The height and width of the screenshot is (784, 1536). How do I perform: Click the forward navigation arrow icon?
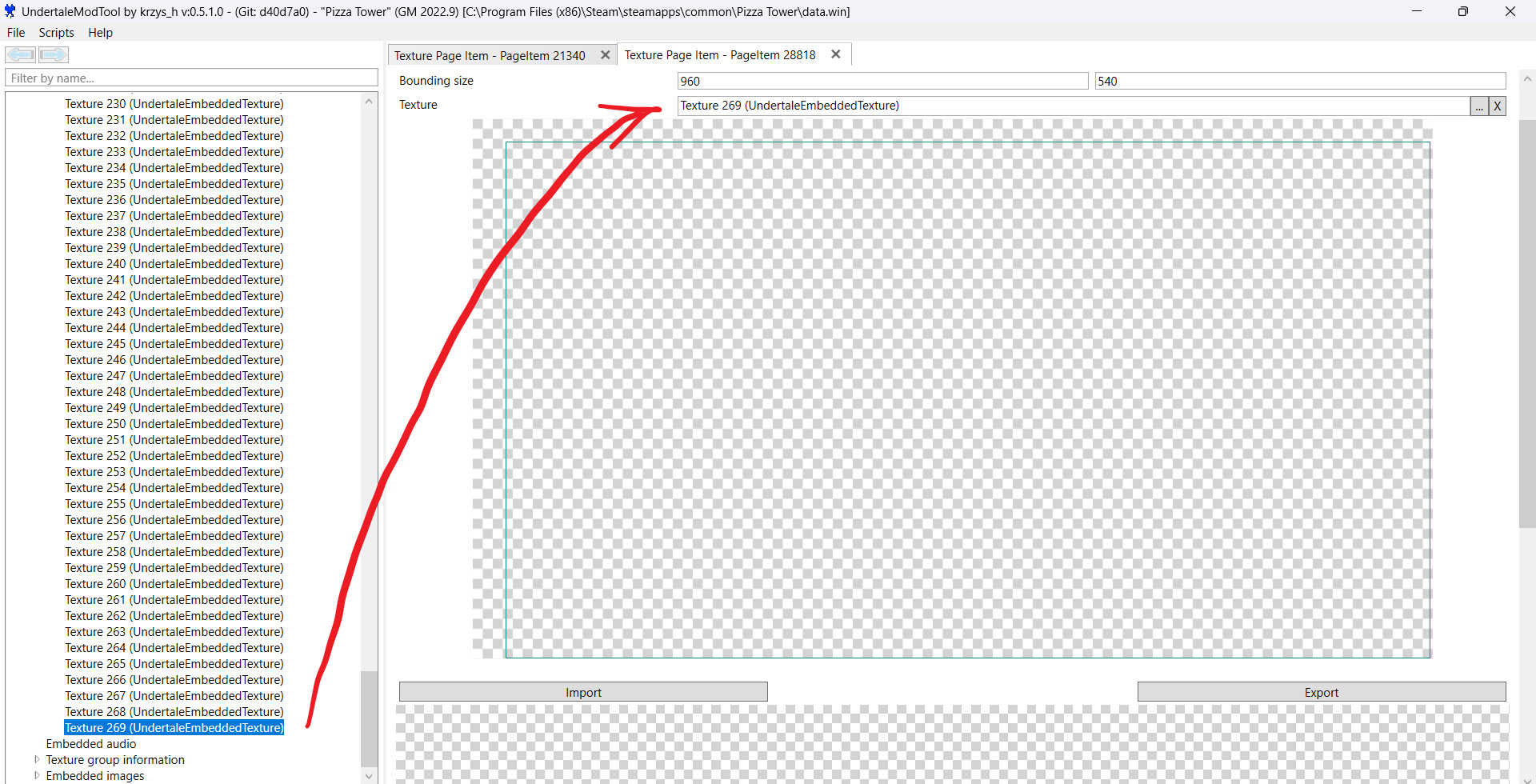pyautogui.click(x=54, y=54)
